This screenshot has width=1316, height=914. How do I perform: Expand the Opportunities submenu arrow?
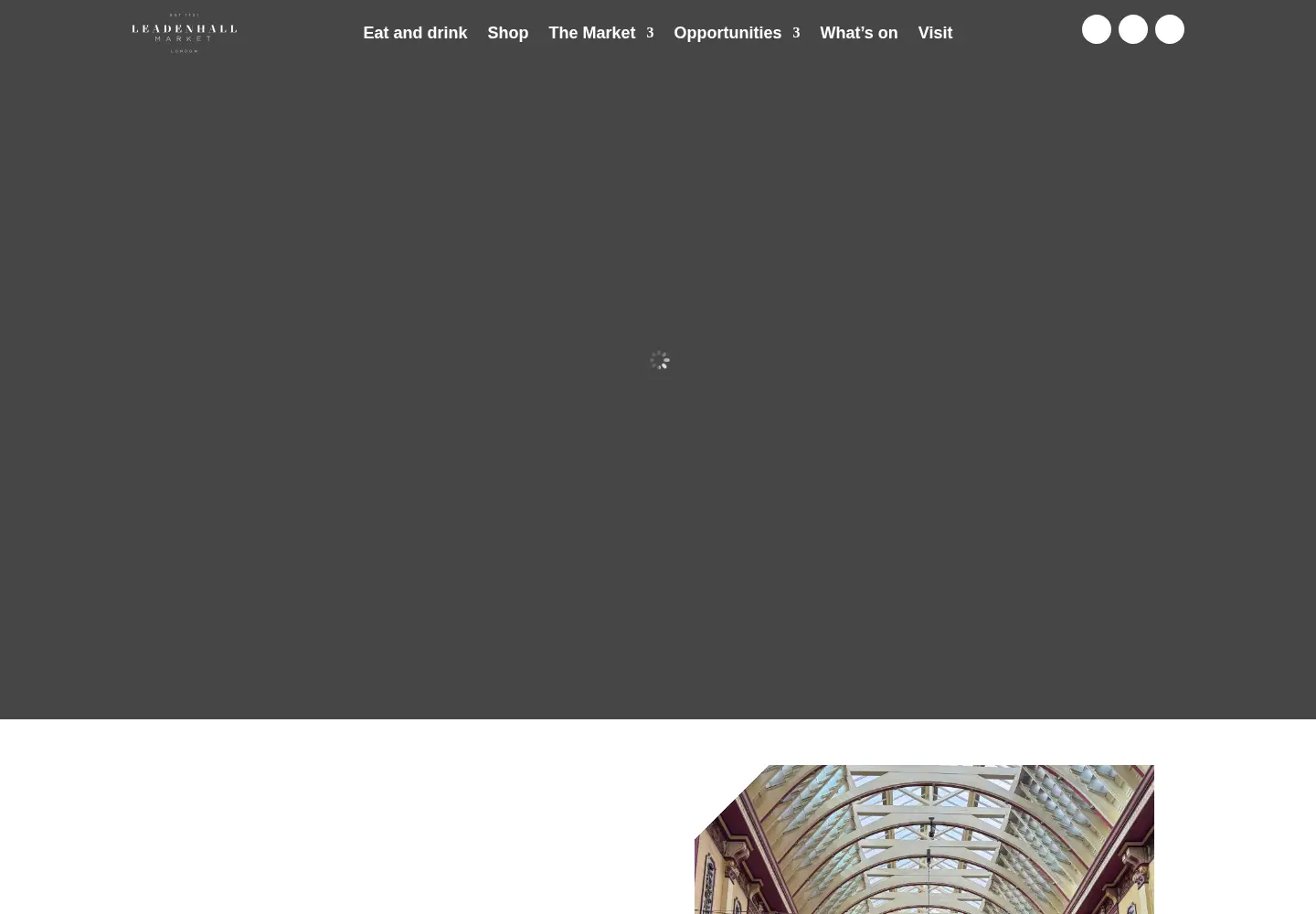tap(796, 33)
